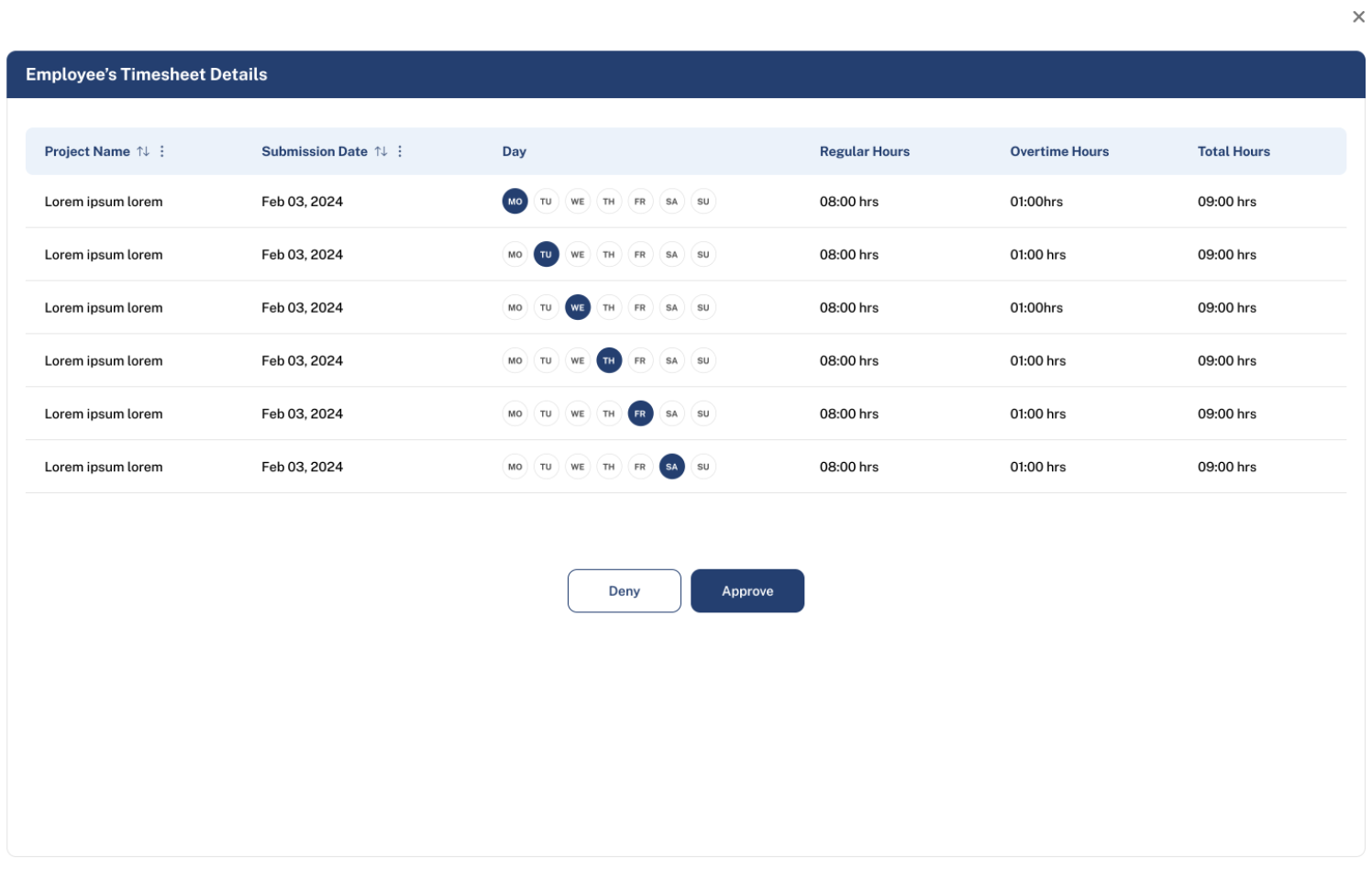Close the timesheet details dialog
Viewport: 1372px width, 870px height.
point(1358,17)
